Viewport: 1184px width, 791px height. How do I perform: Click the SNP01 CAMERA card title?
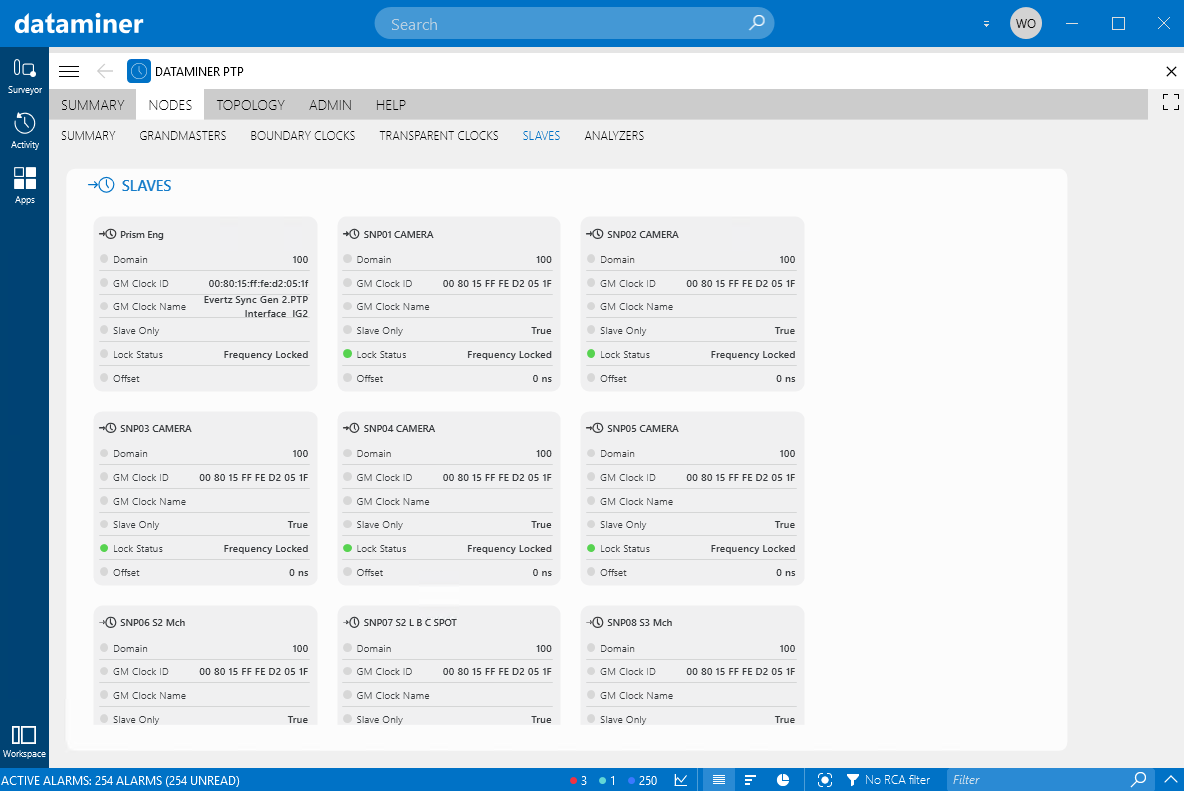[x=399, y=235]
